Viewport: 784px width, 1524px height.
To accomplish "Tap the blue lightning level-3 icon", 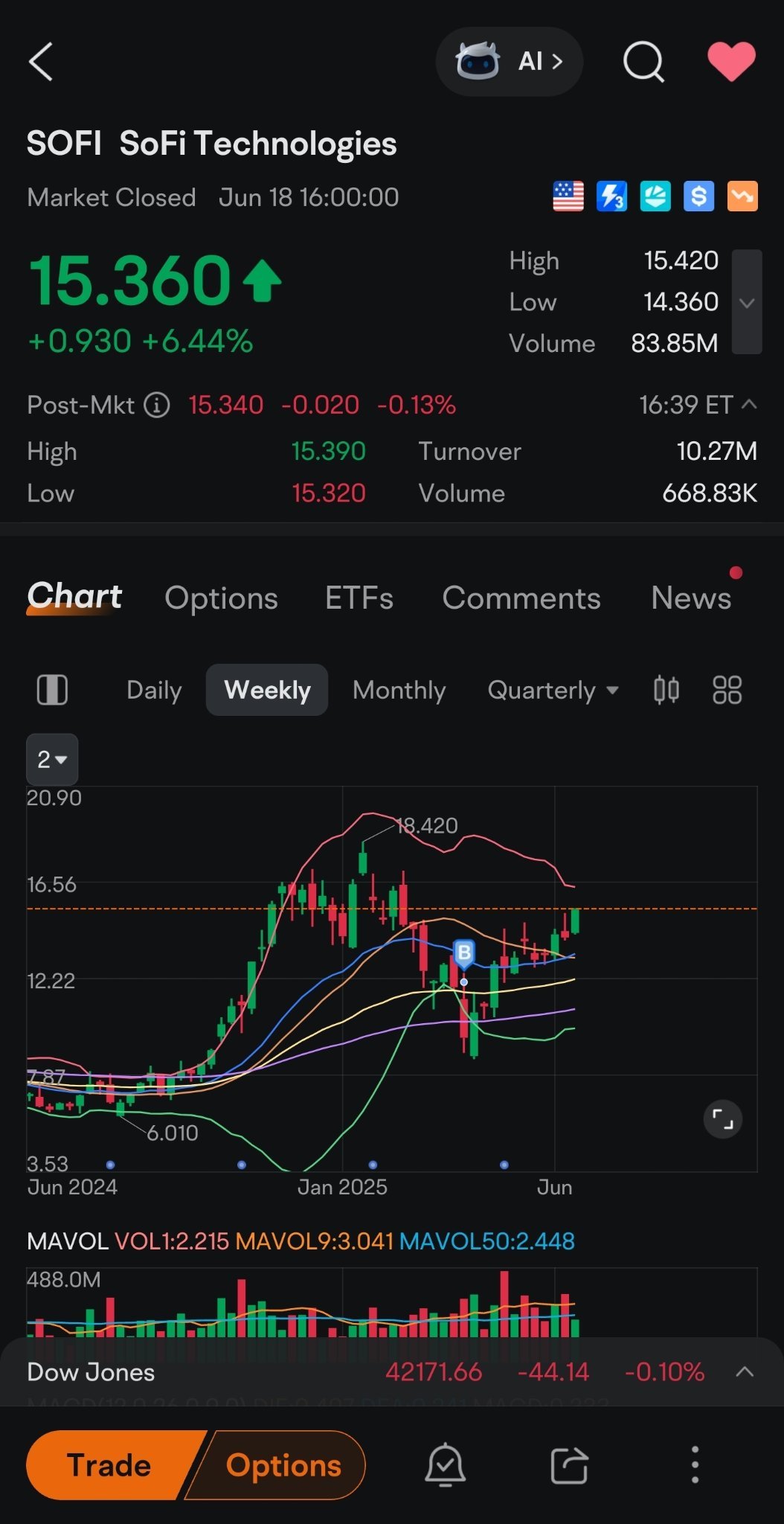I will pos(611,196).
